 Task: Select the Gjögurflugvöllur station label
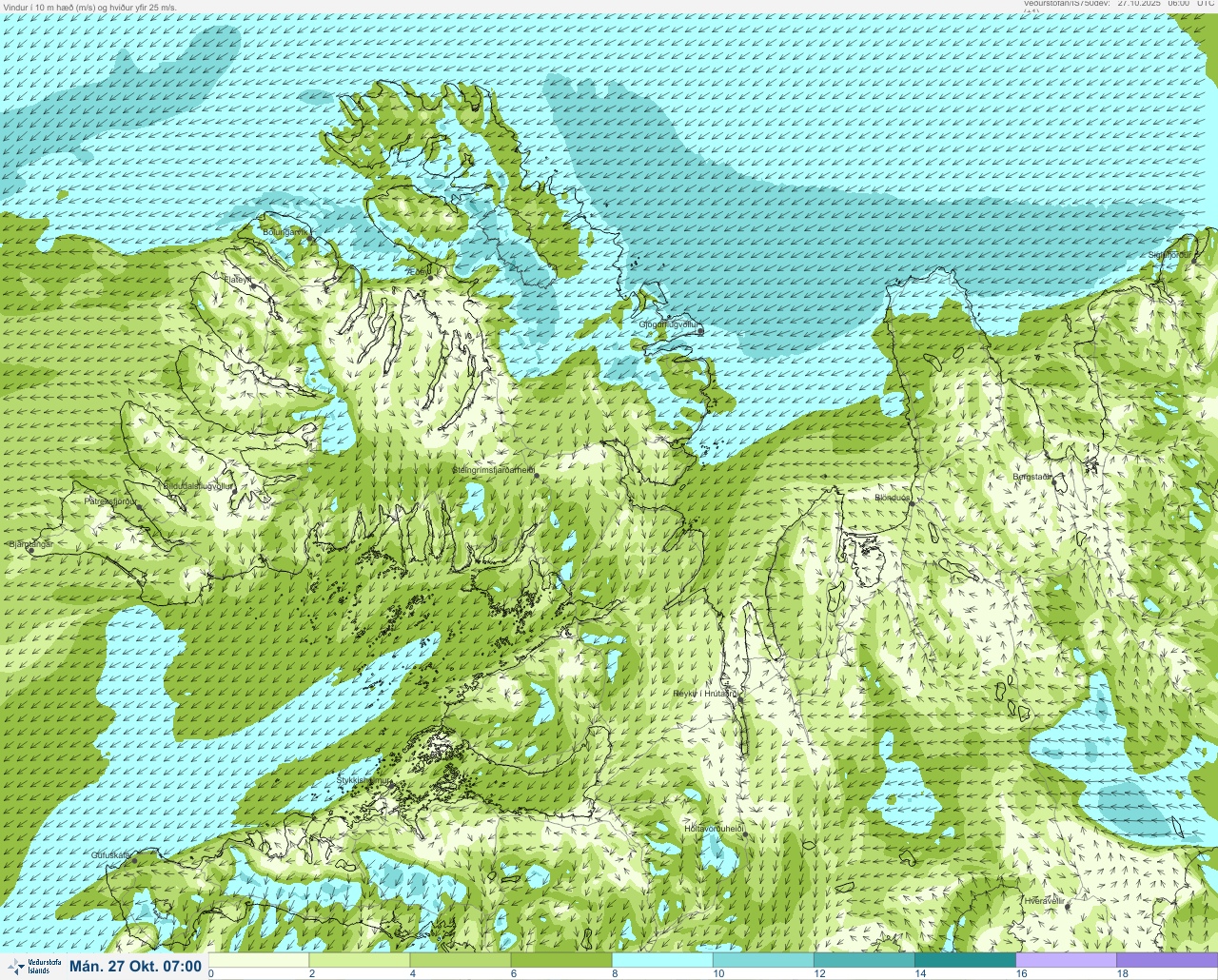tap(669, 324)
